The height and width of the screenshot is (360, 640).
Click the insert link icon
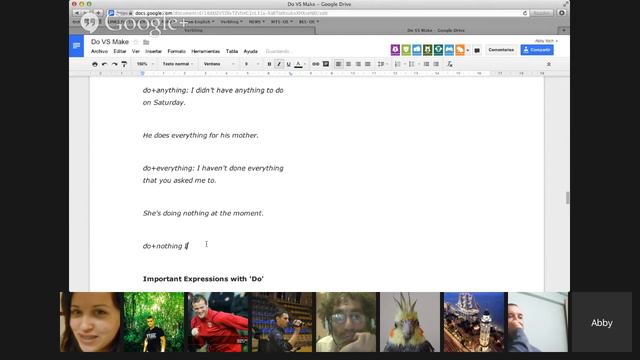click(x=316, y=64)
